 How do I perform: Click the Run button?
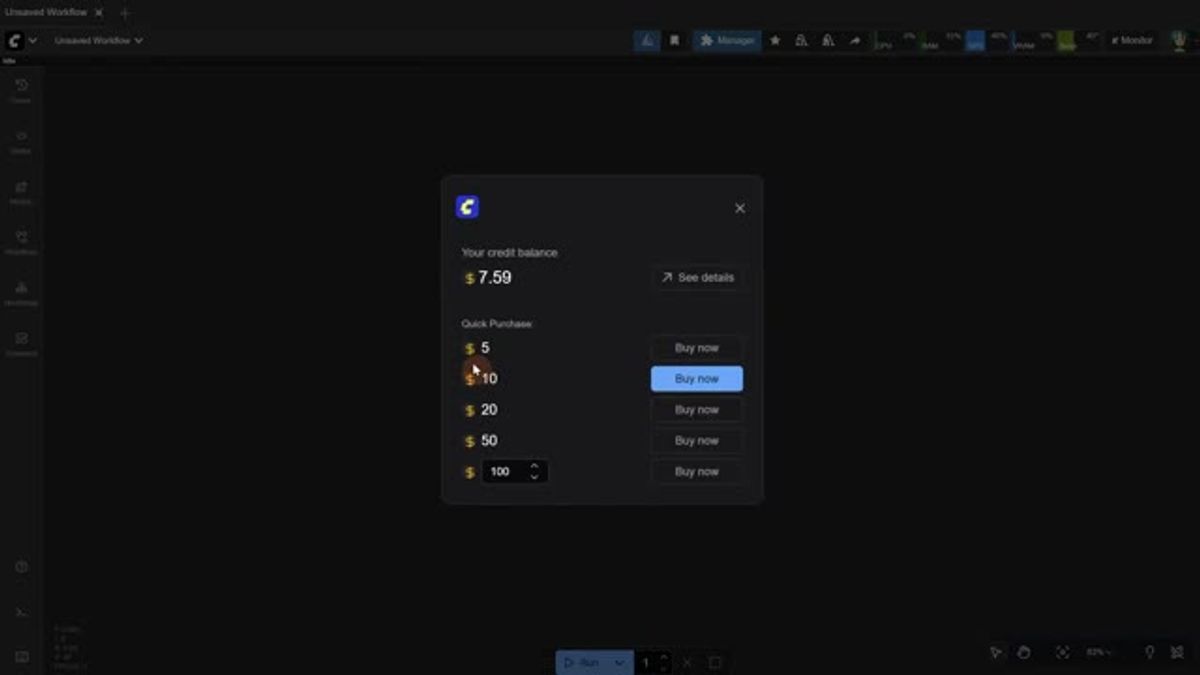pos(582,662)
